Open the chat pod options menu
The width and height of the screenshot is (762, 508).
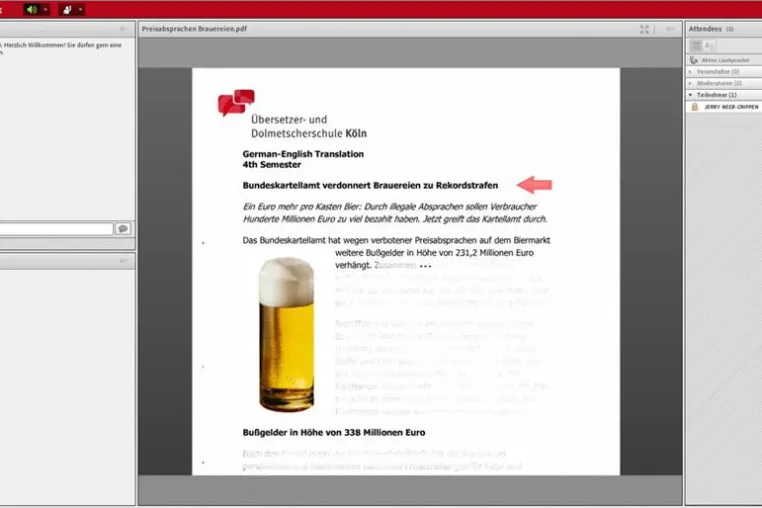coord(123,29)
